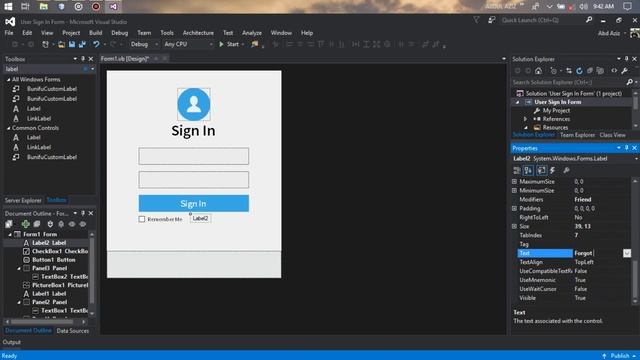
Task: Click the feedback icon next to Quick Launch
Action: (x=491, y=20)
